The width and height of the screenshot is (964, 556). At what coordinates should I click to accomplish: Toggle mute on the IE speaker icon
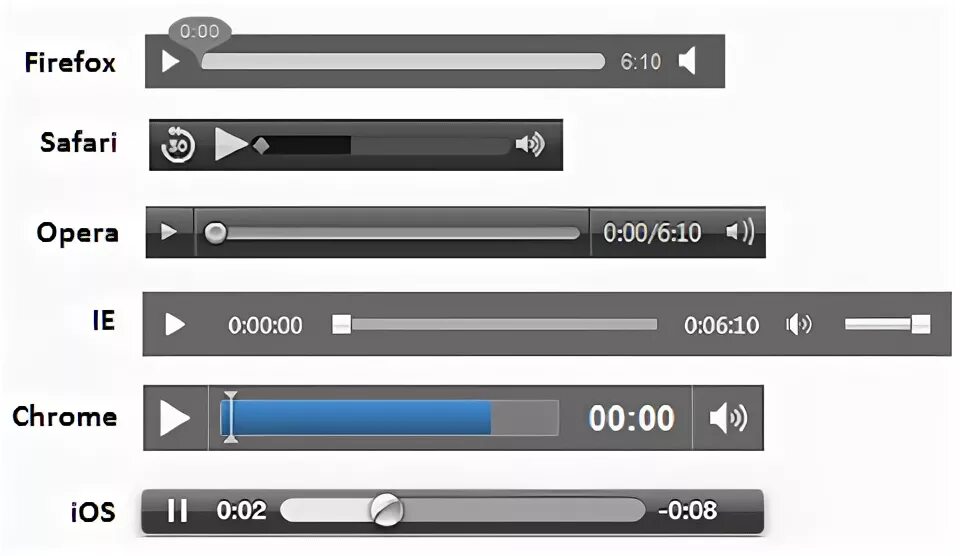[x=799, y=324]
